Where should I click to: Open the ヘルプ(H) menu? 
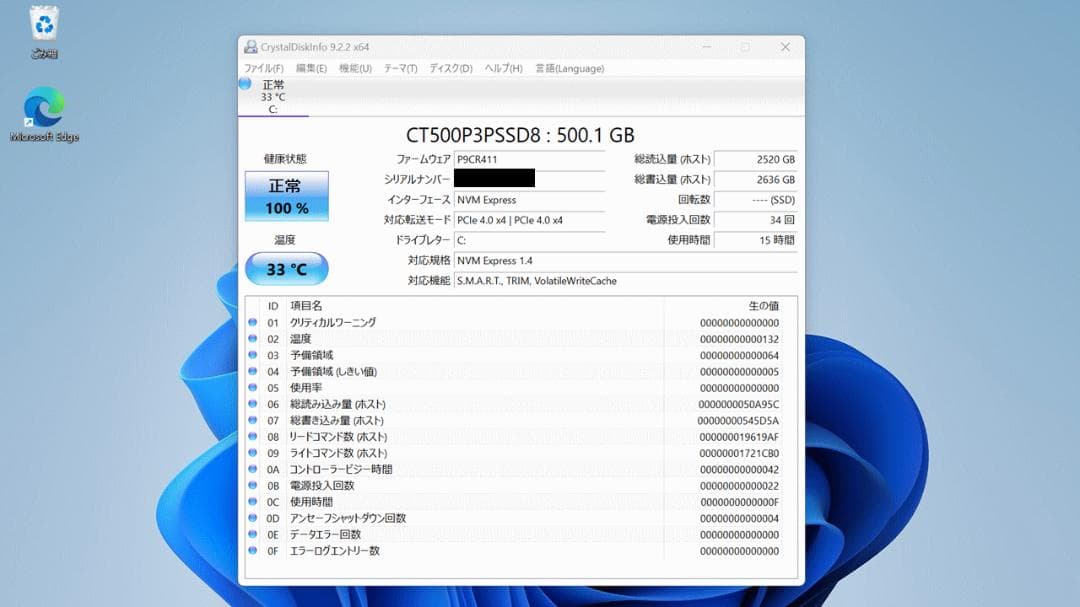(503, 68)
